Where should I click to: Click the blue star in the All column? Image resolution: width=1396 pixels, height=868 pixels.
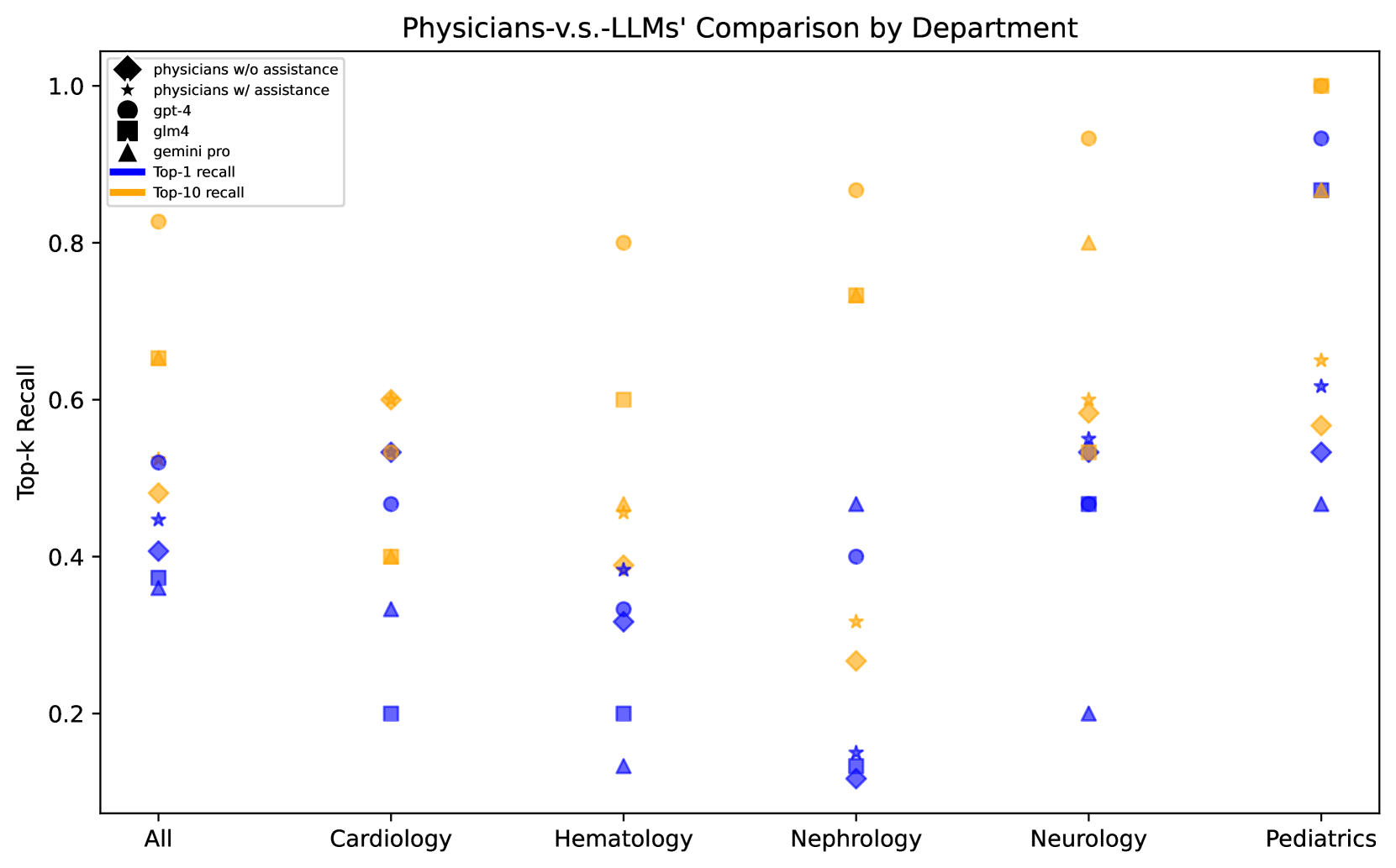click(x=158, y=520)
